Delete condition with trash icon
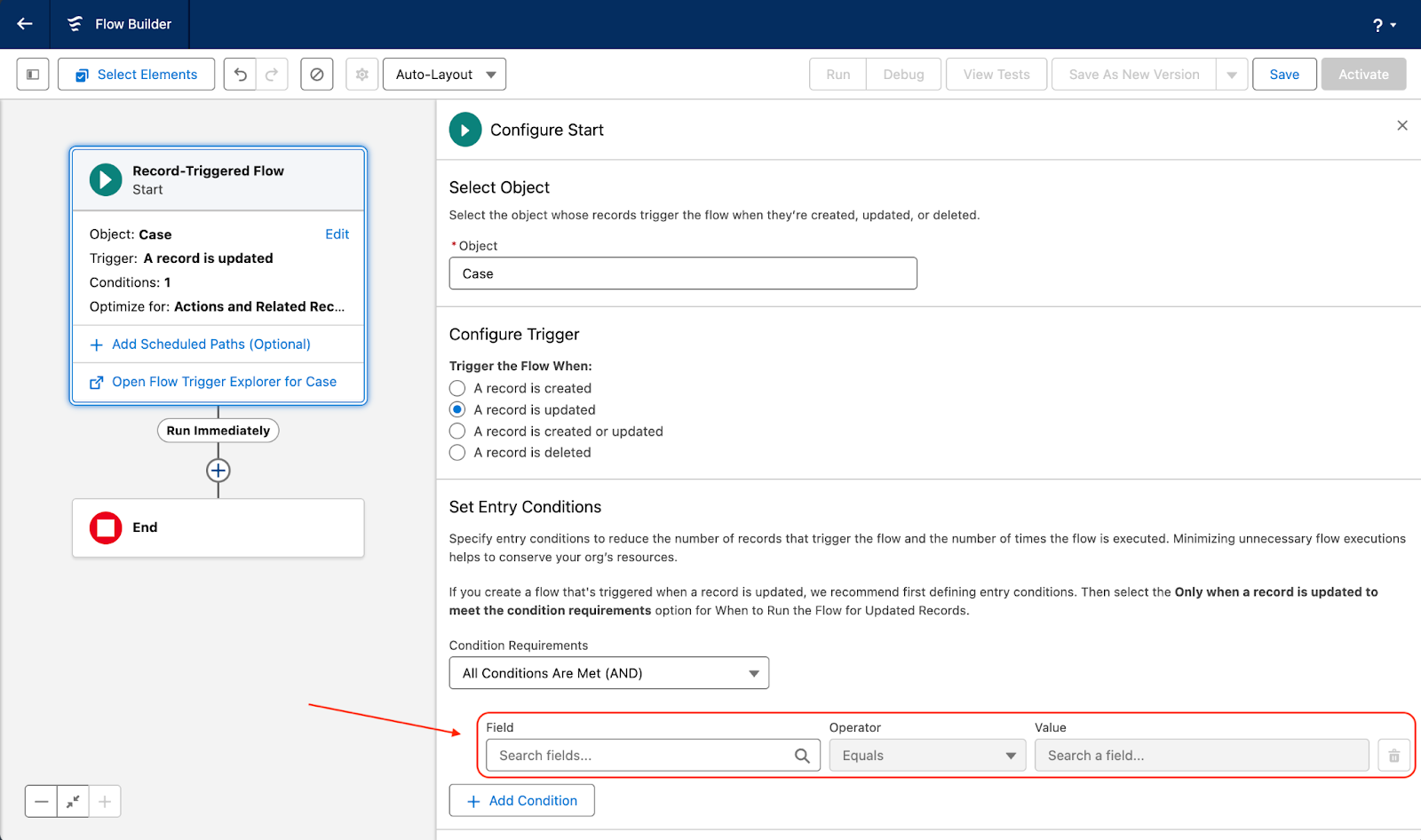Viewport: 1421px width, 840px height. click(1393, 756)
